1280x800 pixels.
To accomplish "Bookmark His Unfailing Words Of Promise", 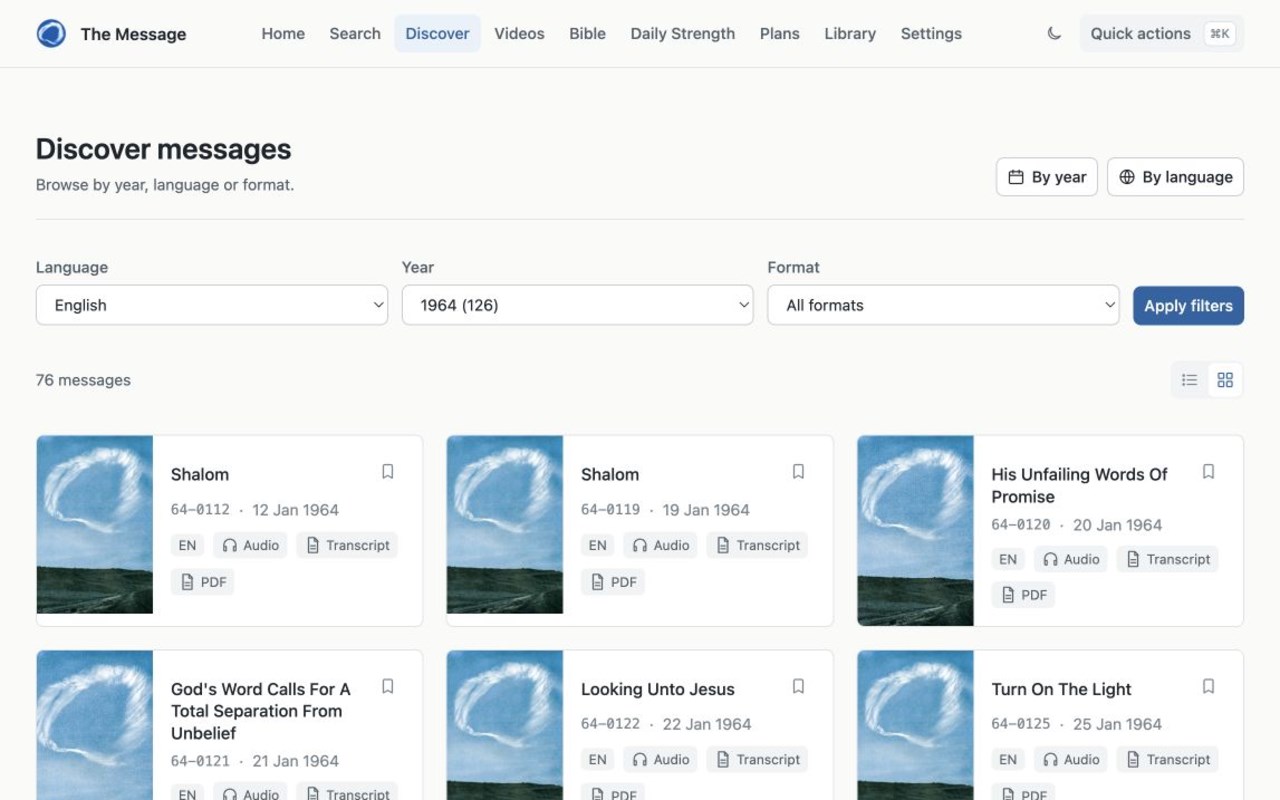I will (1208, 472).
